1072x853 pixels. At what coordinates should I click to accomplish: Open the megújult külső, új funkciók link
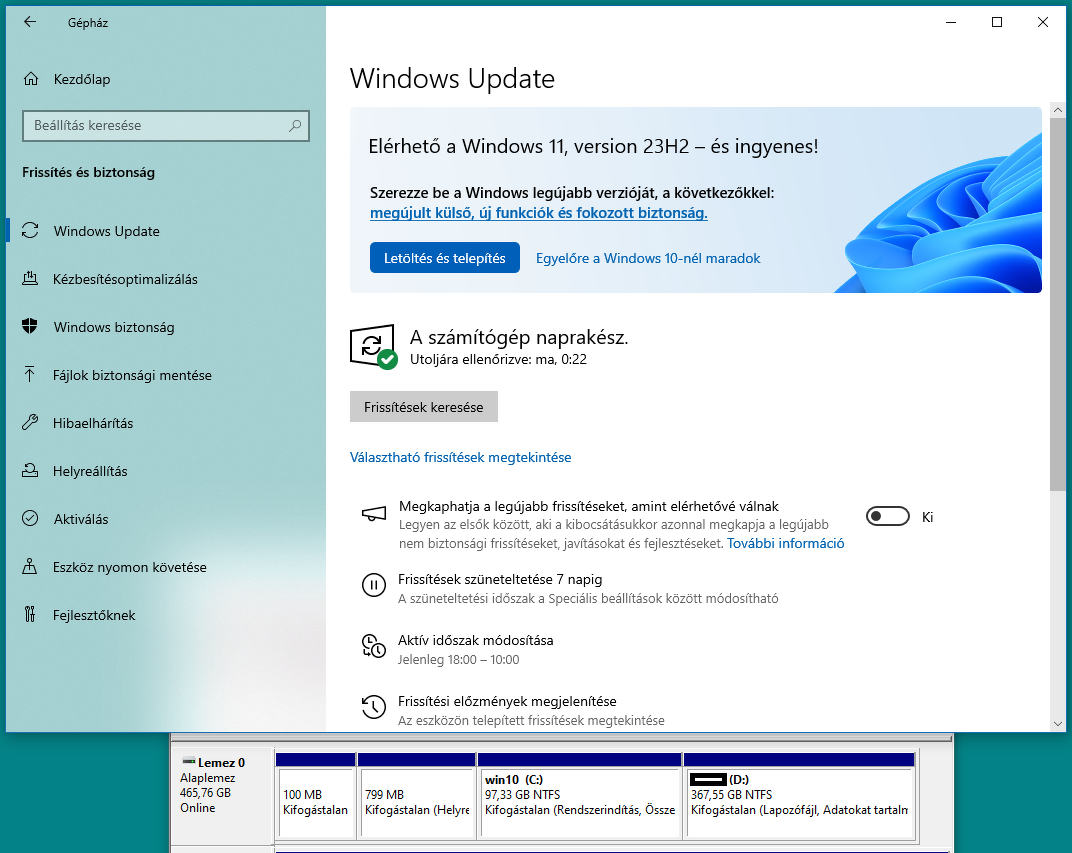point(539,213)
